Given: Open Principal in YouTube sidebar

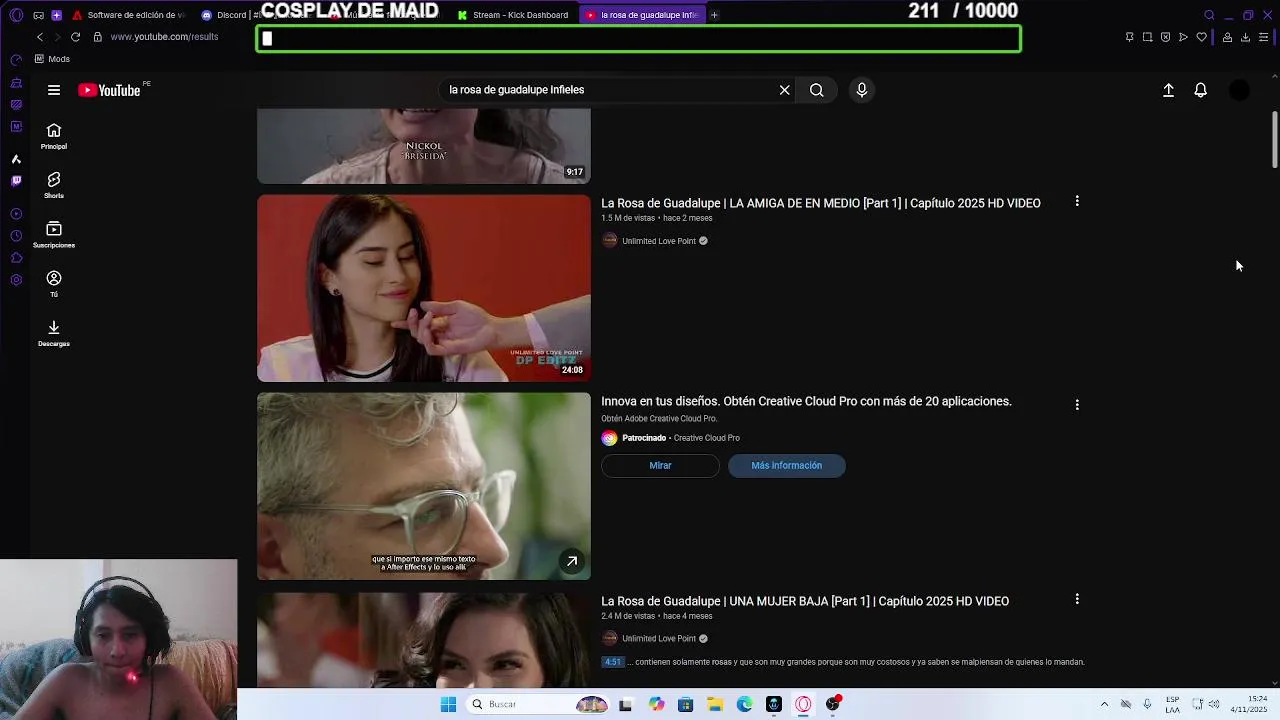Looking at the screenshot, I should 54,137.
